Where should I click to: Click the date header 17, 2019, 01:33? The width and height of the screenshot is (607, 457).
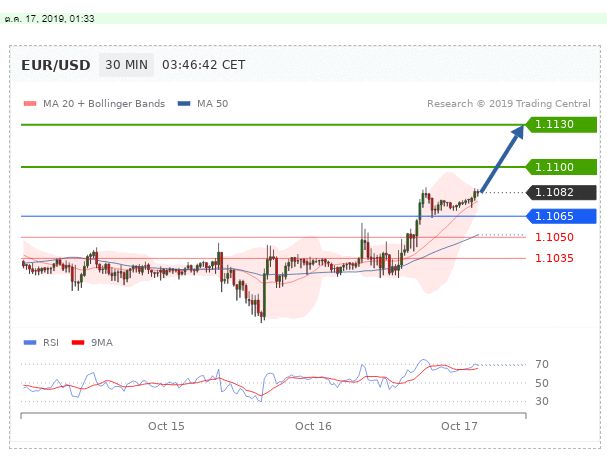50,19
